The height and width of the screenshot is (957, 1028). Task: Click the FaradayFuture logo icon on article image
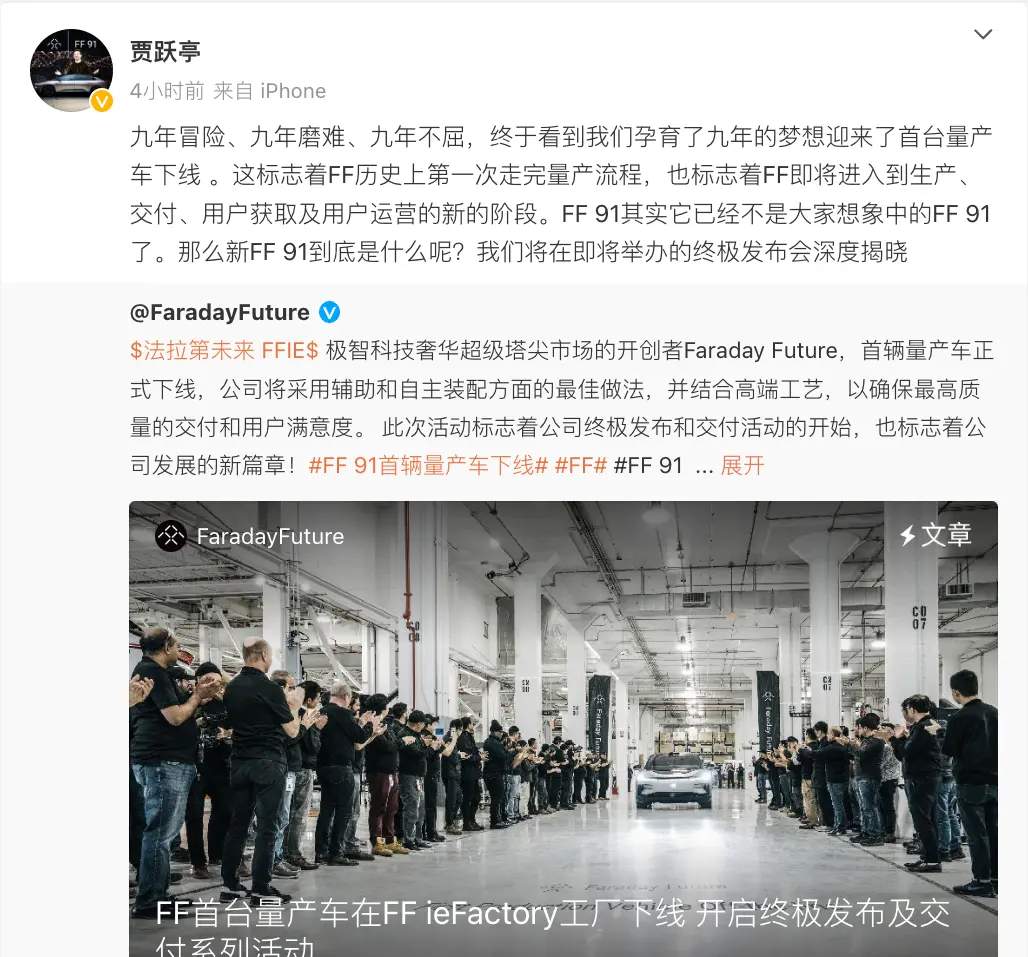[171, 536]
